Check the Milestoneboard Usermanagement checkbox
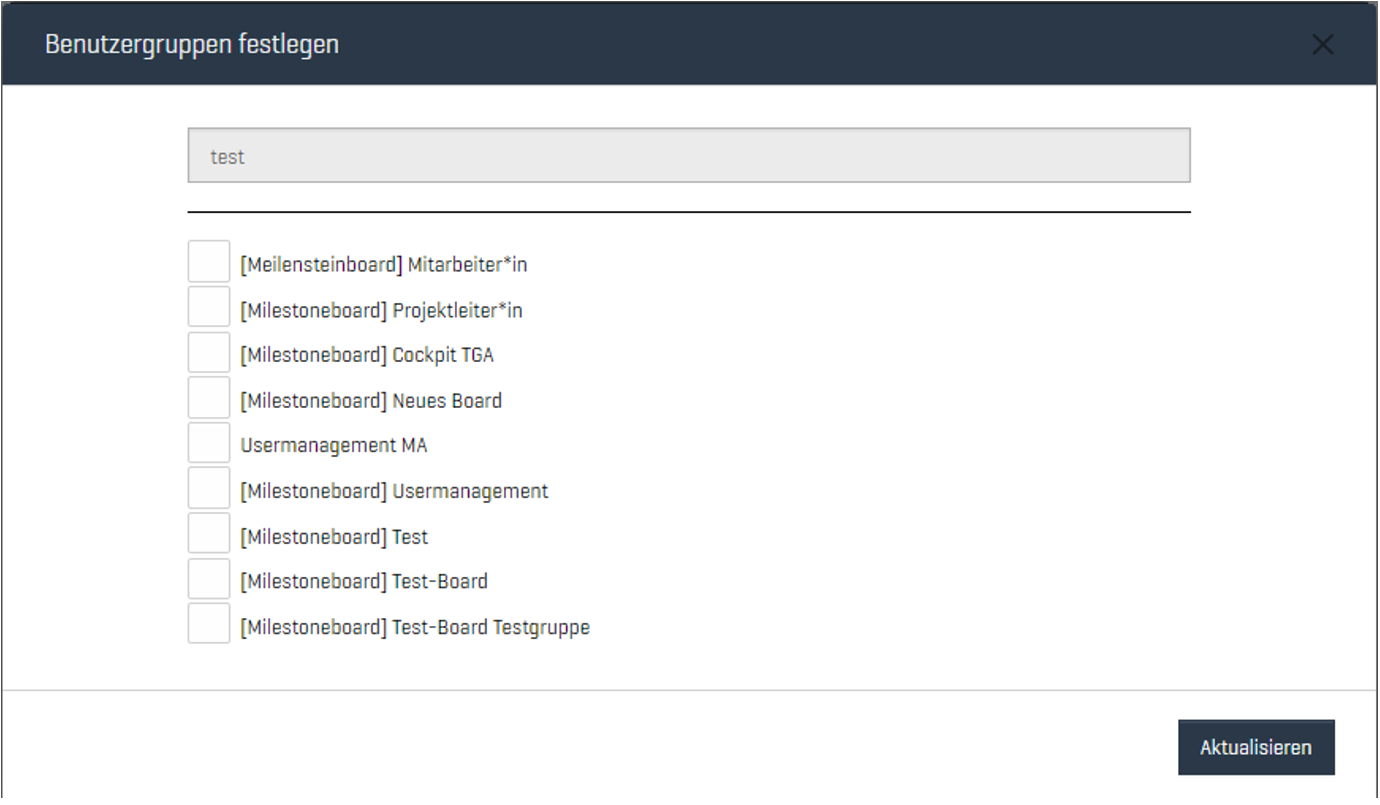This screenshot has width=1380, height=805. pyautogui.click(x=209, y=488)
